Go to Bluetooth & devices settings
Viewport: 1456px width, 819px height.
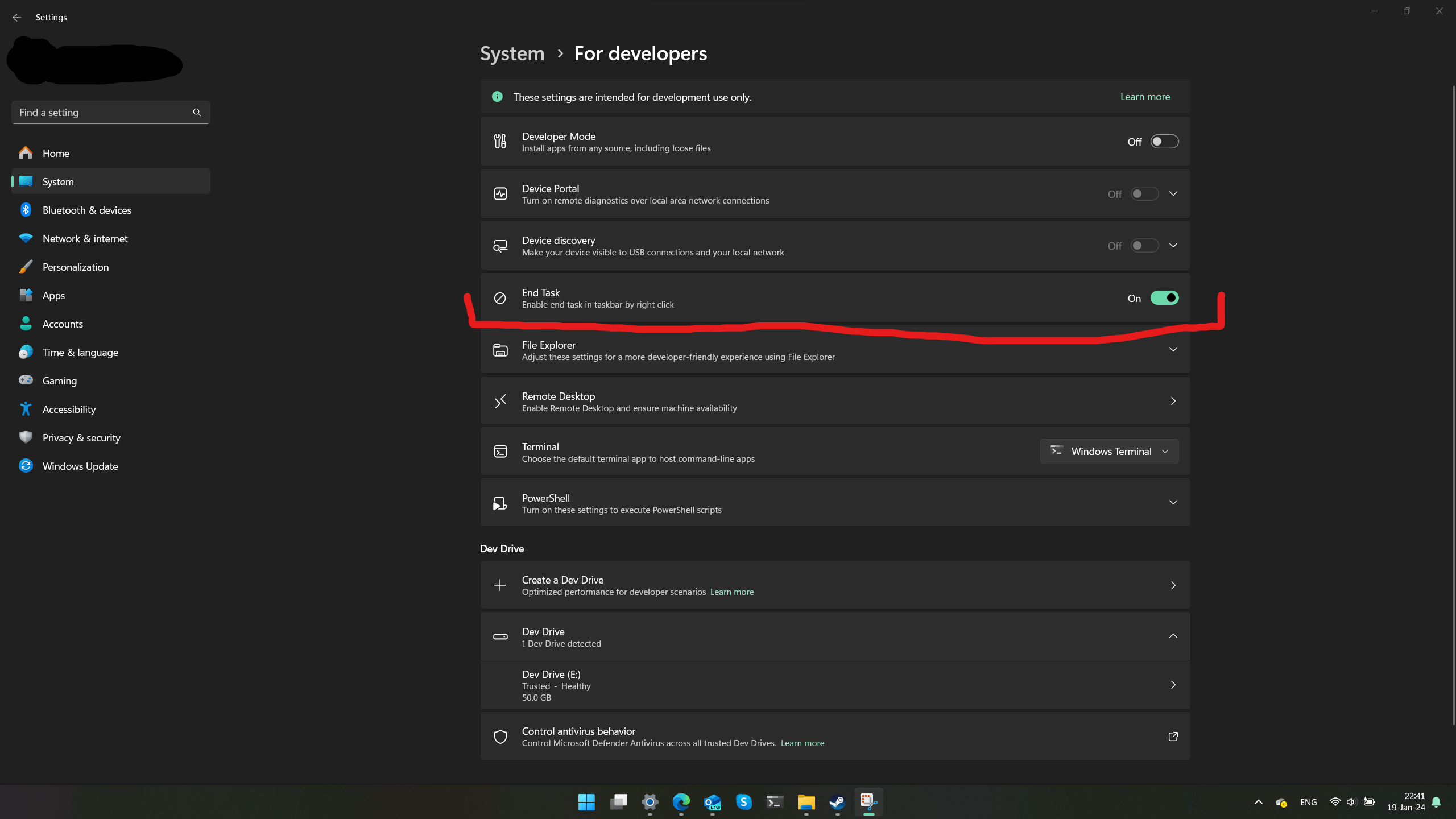[86, 210]
